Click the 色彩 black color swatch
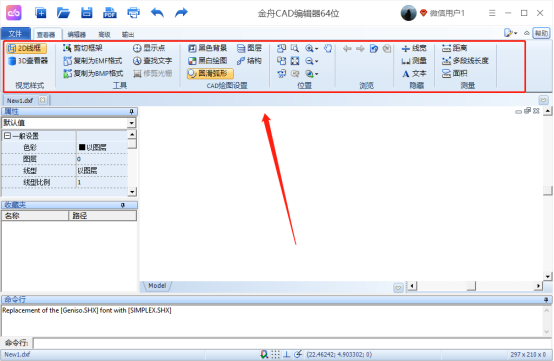This screenshot has height=361, width=554. (82, 147)
